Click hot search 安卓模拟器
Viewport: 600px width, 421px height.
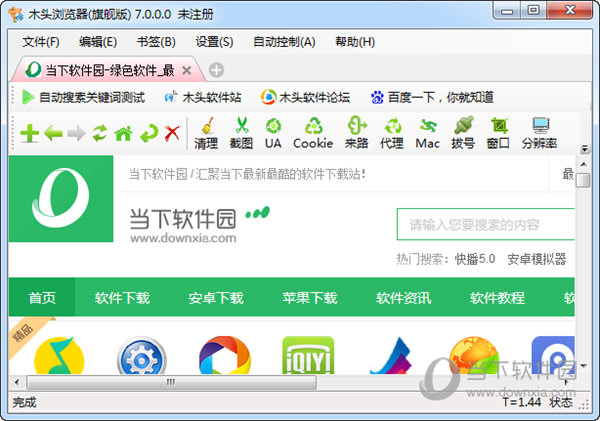click(536, 259)
